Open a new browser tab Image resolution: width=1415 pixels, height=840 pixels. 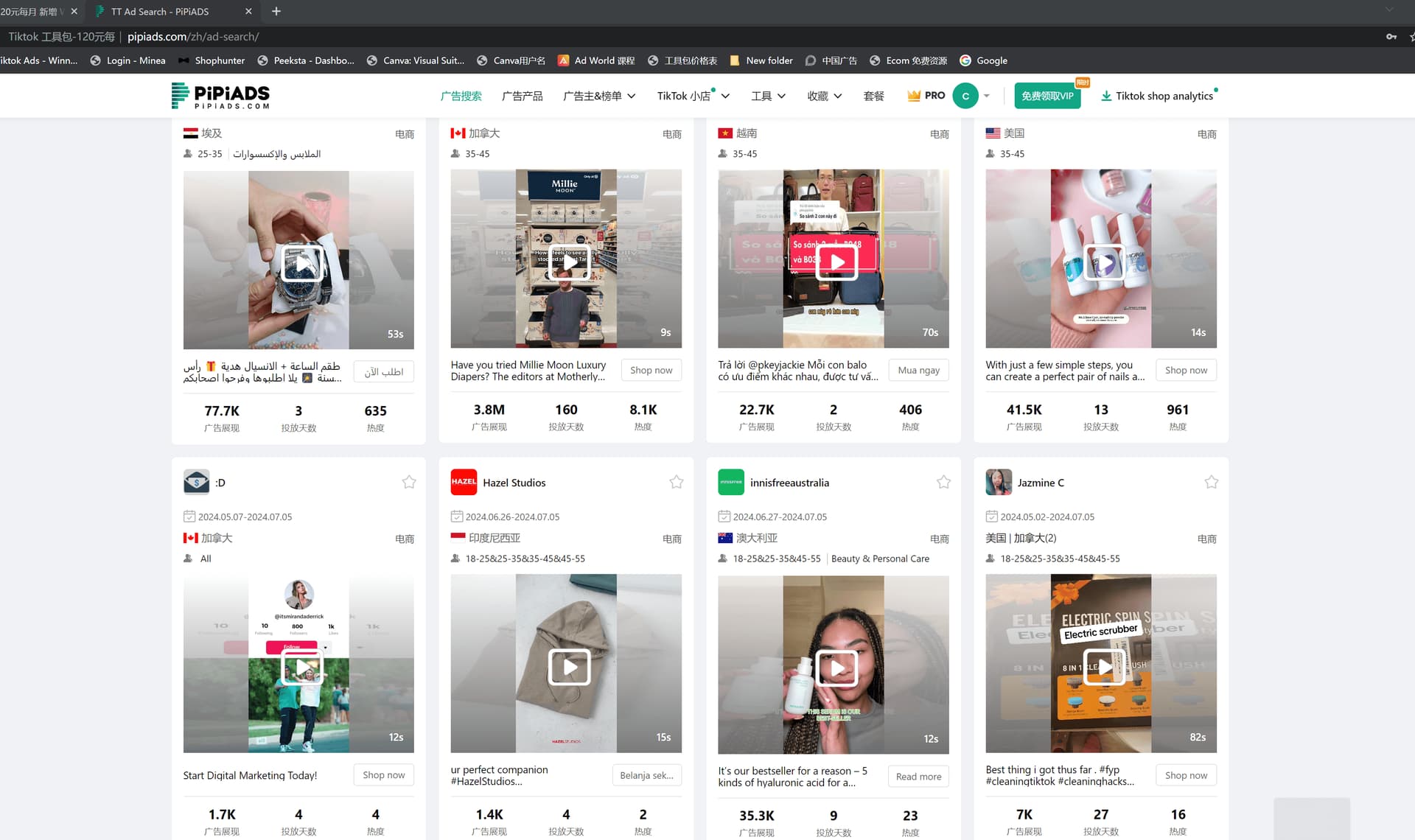click(276, 11)
